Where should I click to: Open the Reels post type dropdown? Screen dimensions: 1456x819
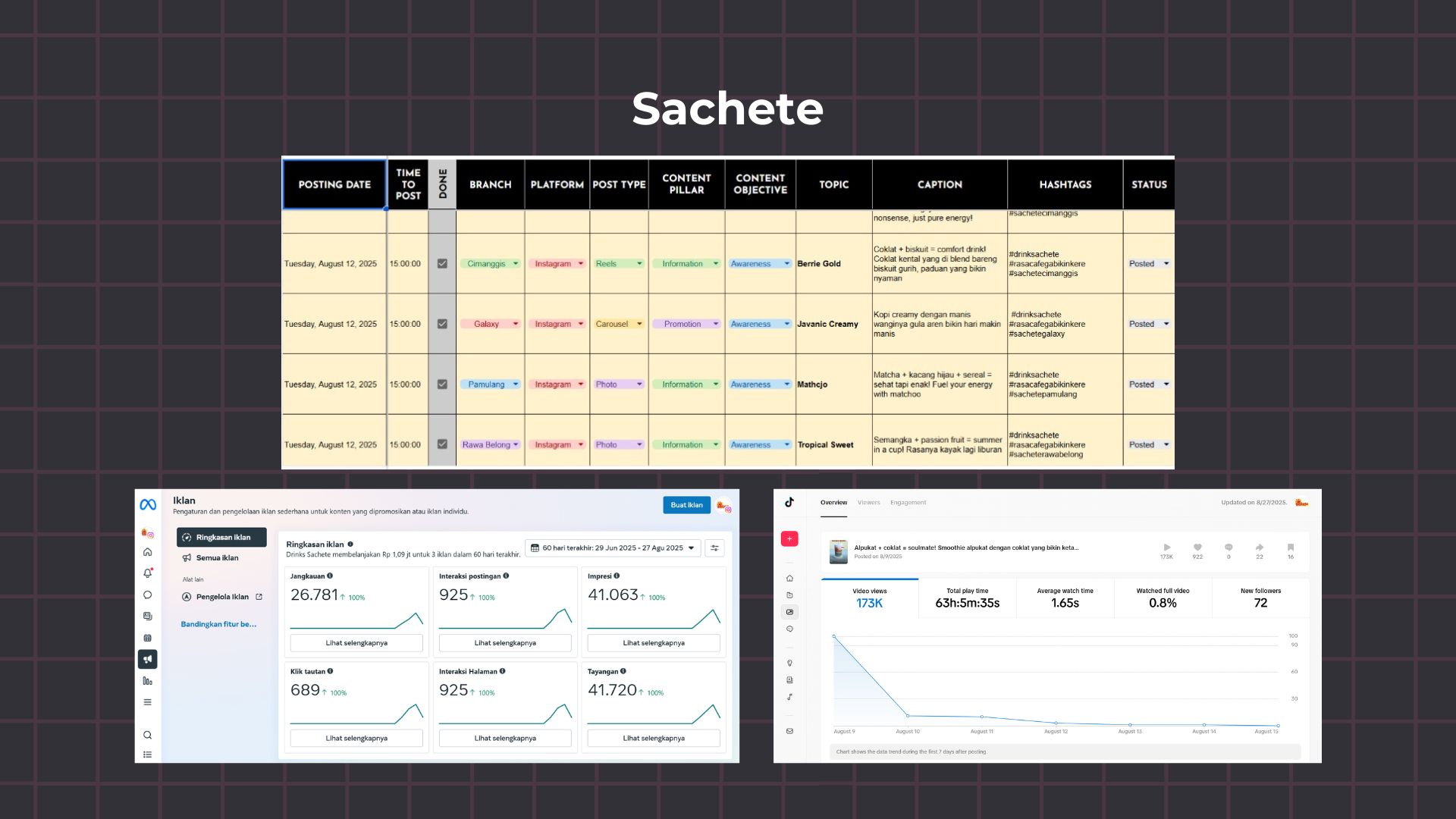point(619,264)
